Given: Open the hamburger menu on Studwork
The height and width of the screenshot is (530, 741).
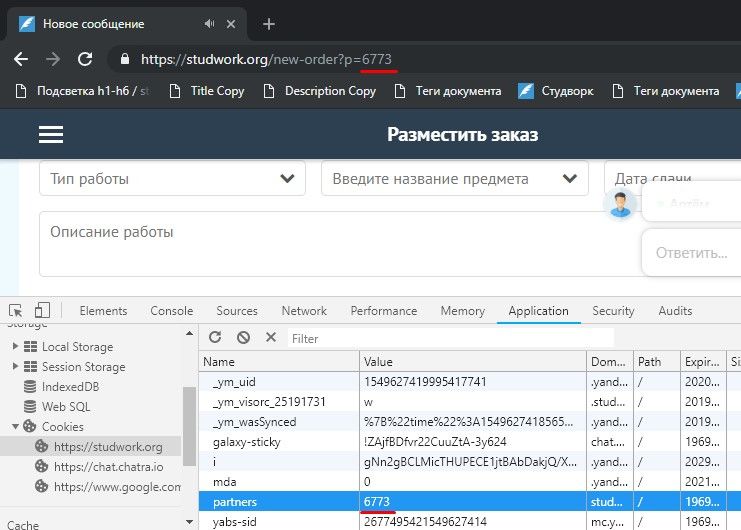Looking at the screenshot, I should pos(50,134).
